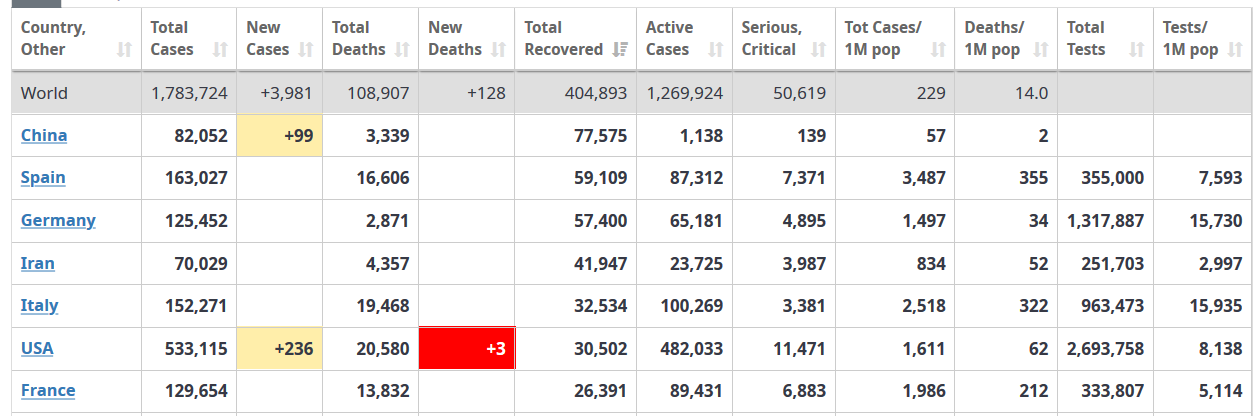Click World serious critical 50,619
This screenshot has height=416, width=1253.
click(800, 93)
